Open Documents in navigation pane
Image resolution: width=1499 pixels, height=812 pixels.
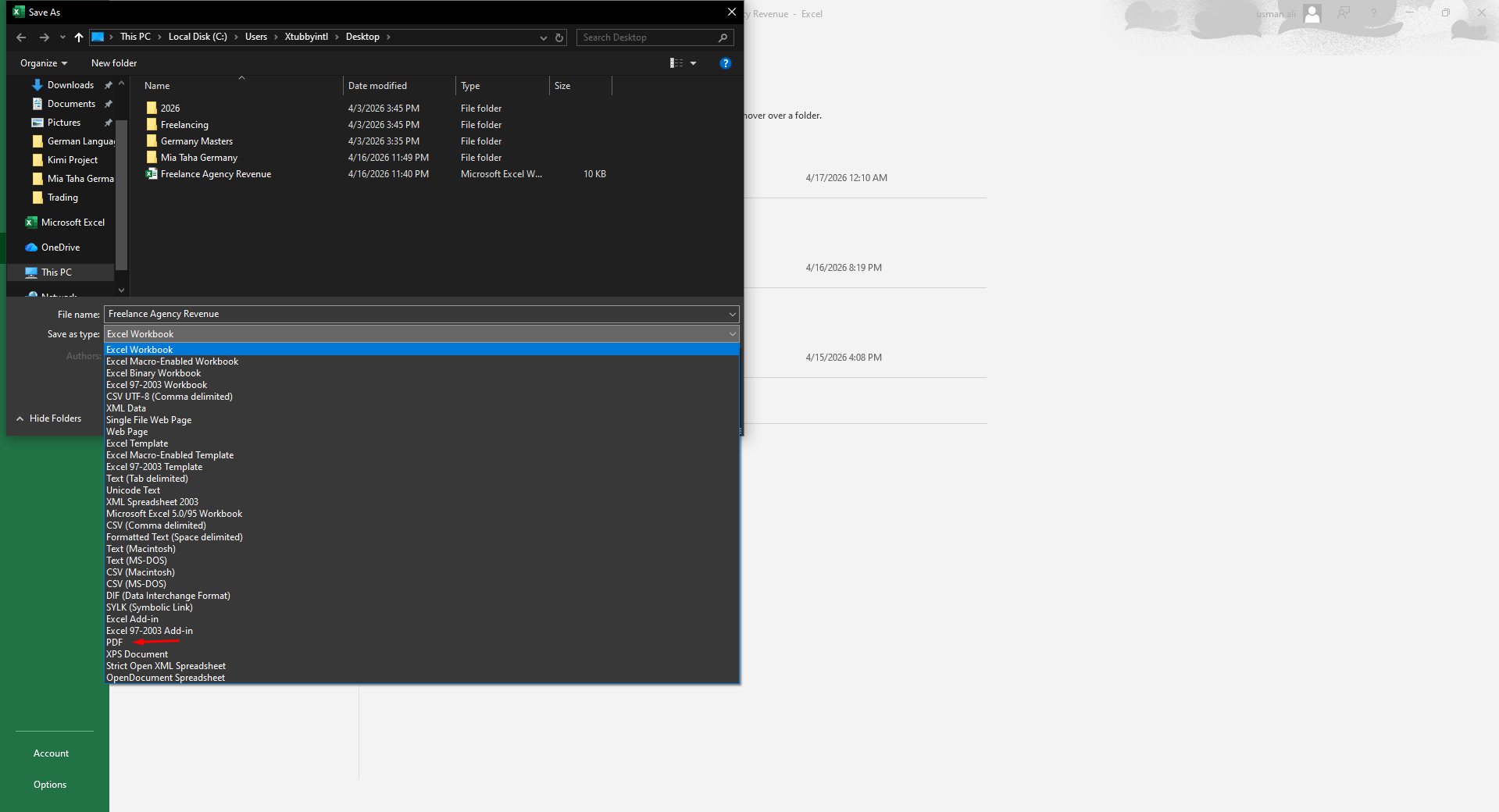pyautogui.click(x=71, y=104)
